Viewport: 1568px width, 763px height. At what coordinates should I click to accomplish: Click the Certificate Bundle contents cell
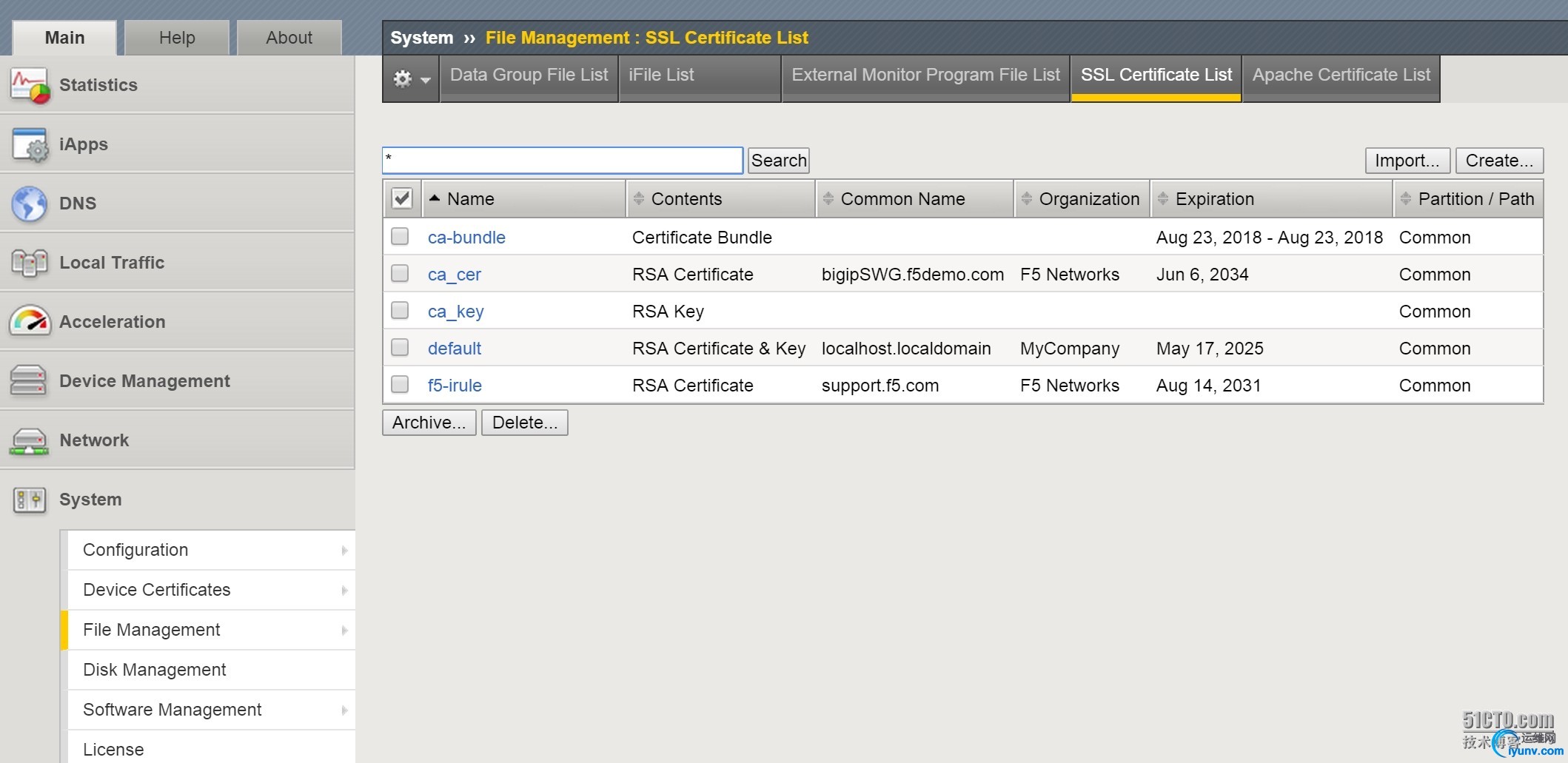click(702, 238)
